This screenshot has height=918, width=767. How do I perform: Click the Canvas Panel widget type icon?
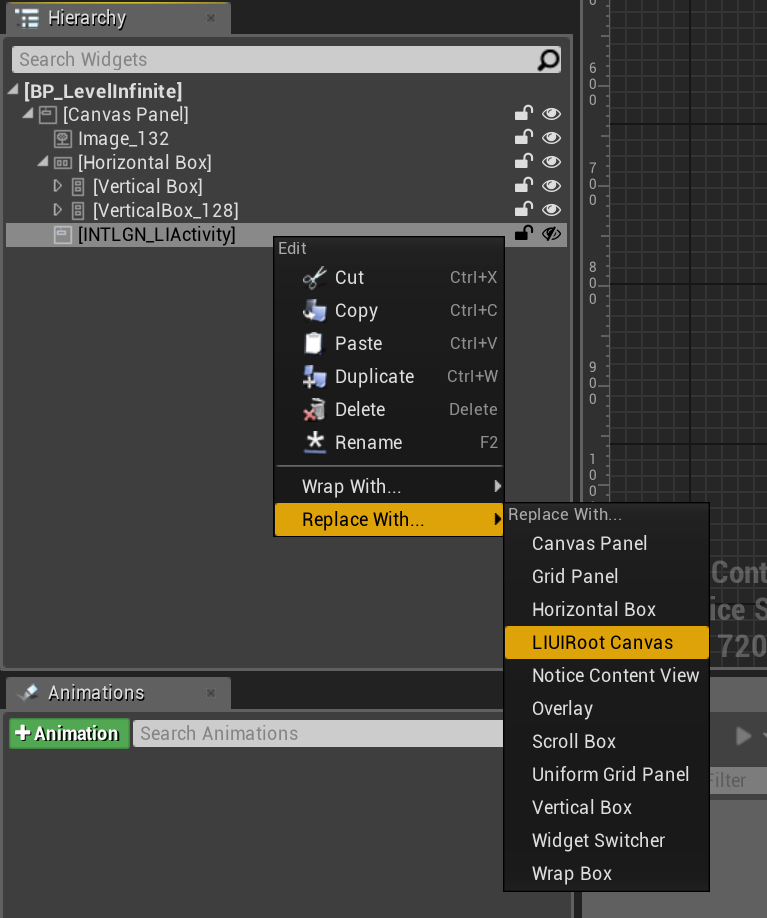(47, 115)
